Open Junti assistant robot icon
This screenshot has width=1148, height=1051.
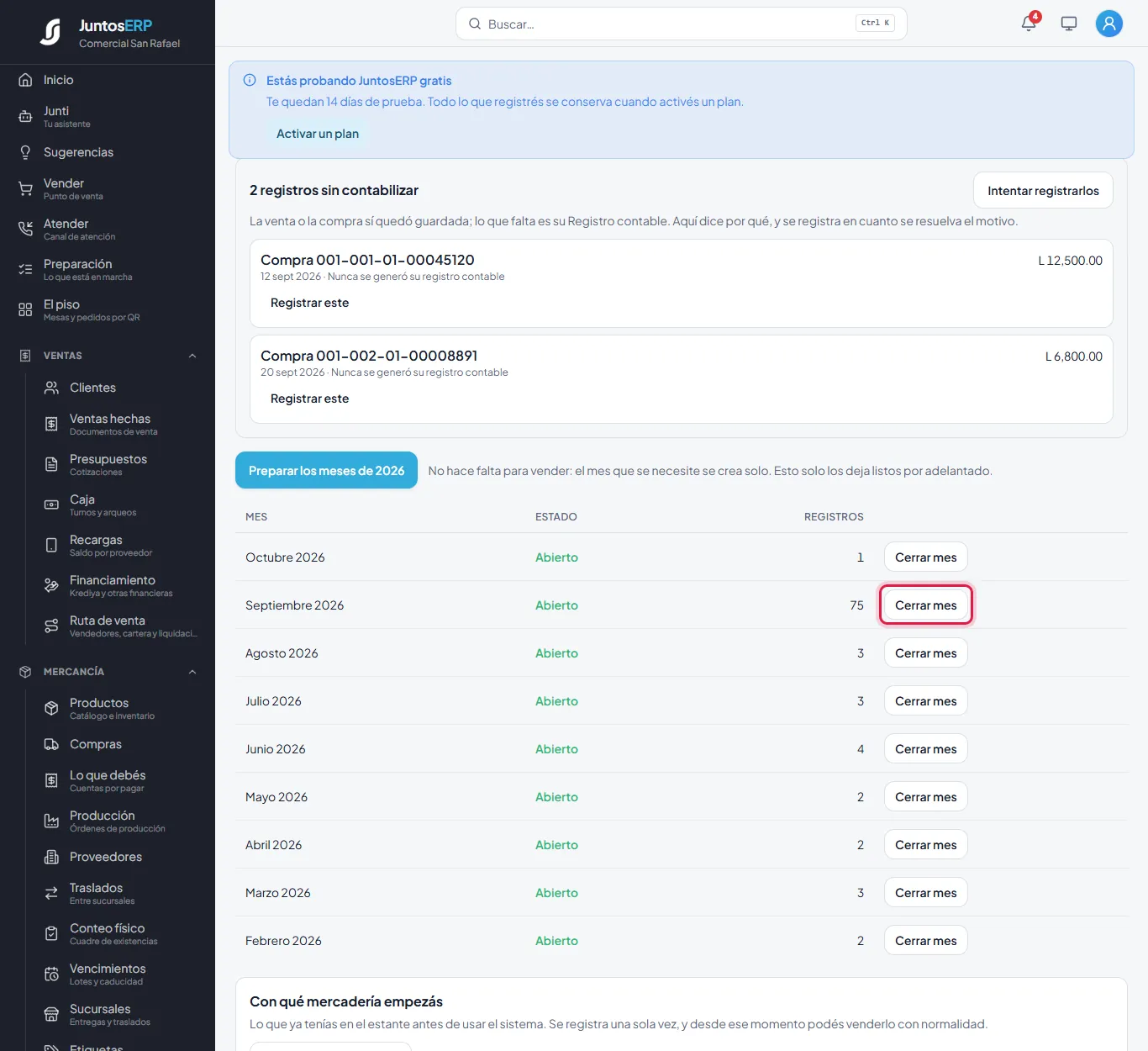[25, 117]
